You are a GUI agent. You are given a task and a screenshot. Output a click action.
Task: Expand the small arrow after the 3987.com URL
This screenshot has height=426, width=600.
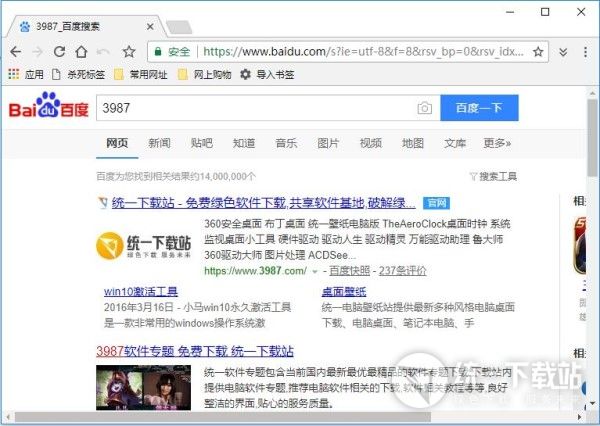coord(315,272)
